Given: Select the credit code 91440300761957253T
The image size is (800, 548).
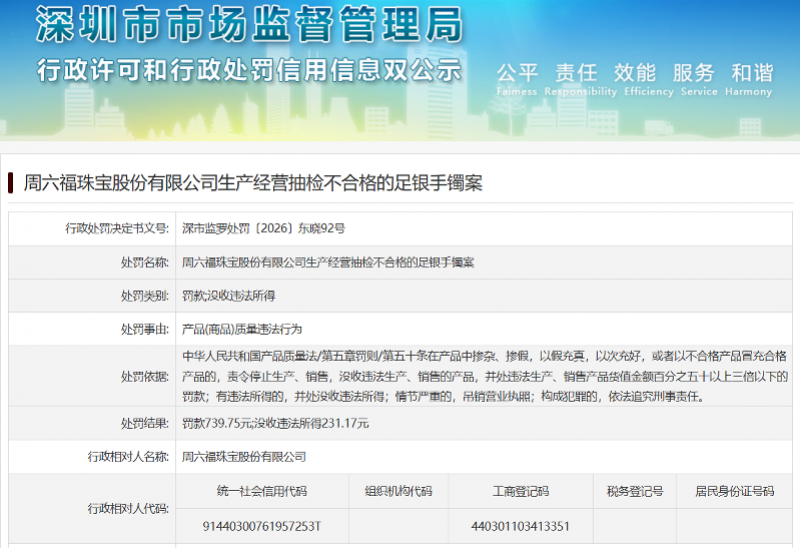Looking at the screenshot, I should (x=262, y=526).
